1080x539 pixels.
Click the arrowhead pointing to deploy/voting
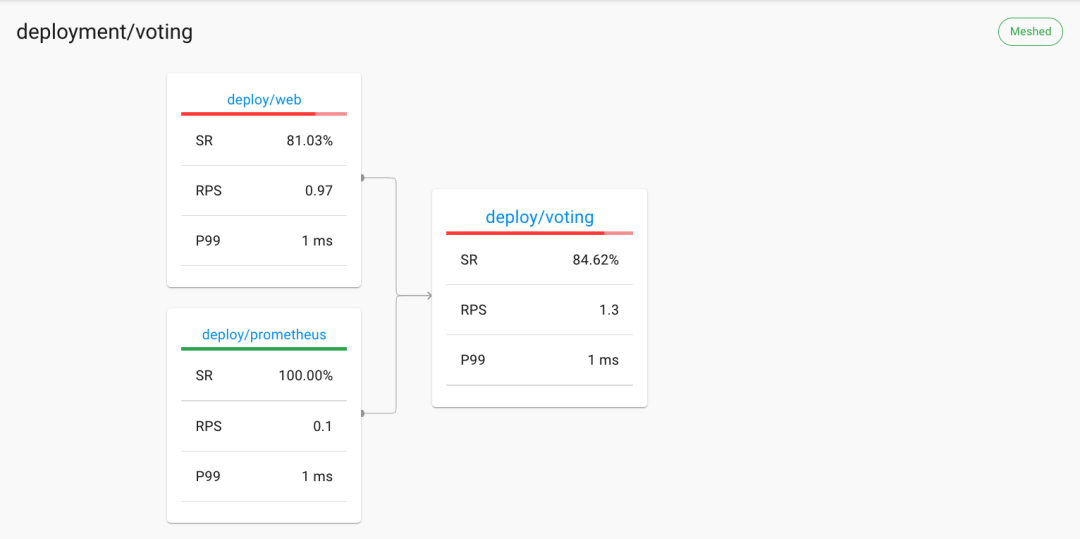(428, 296)
